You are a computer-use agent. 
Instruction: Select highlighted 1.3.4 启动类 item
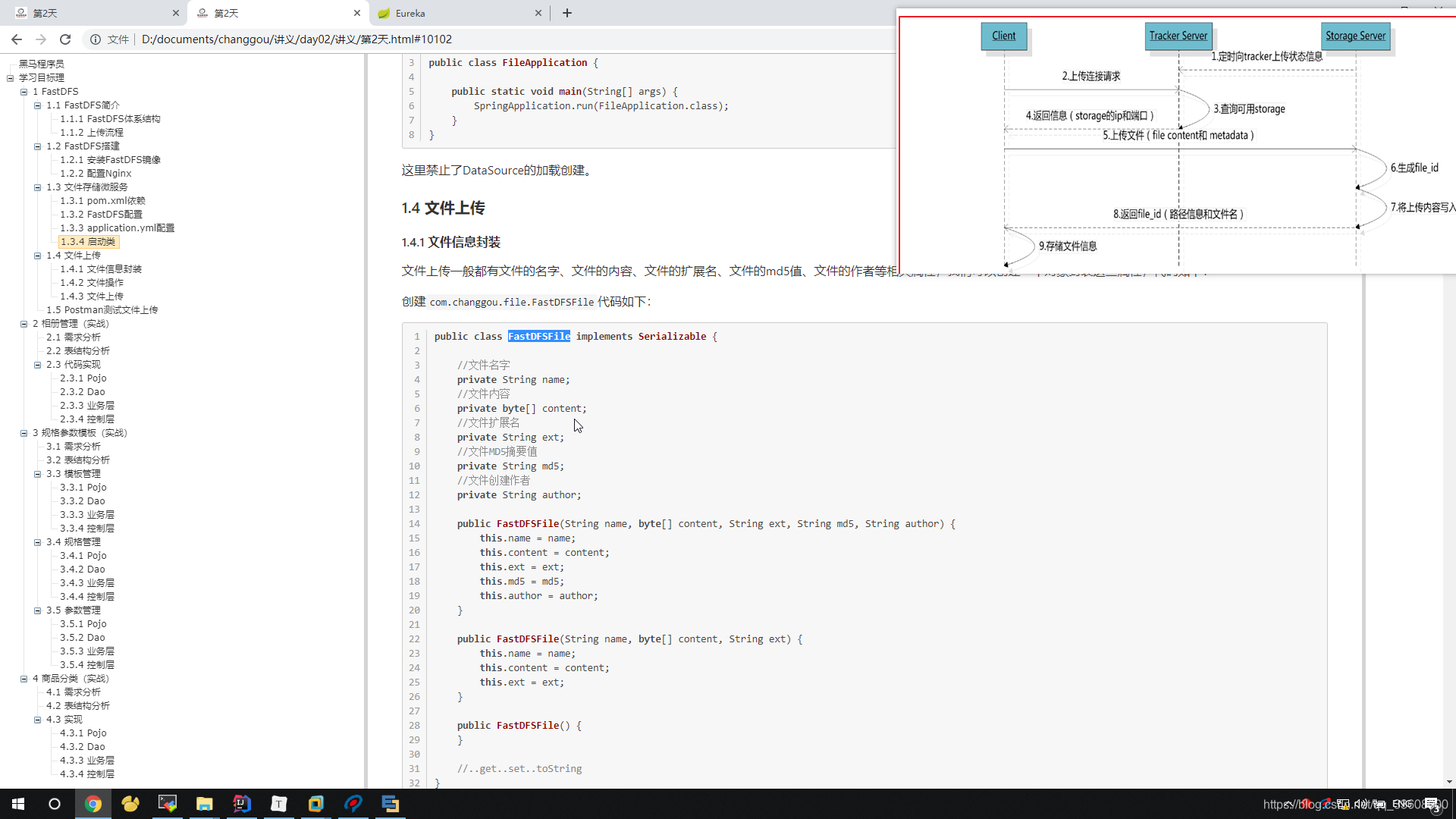[89, 242]
